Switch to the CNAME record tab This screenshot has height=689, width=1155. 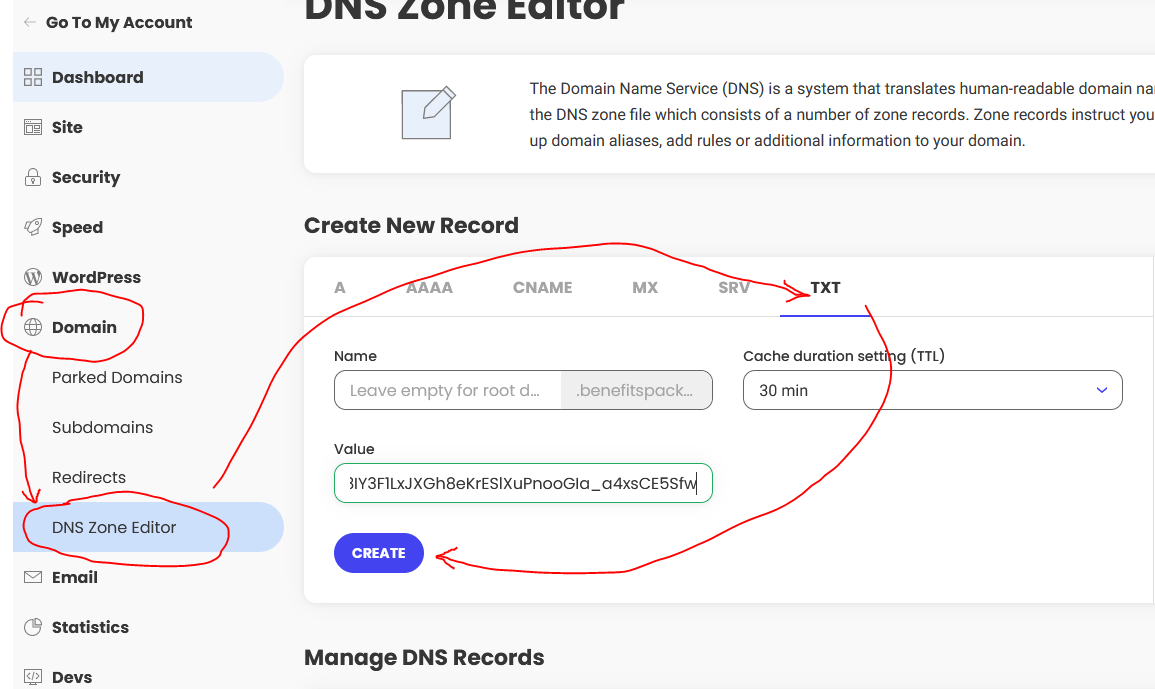click(x=542, y=287)
